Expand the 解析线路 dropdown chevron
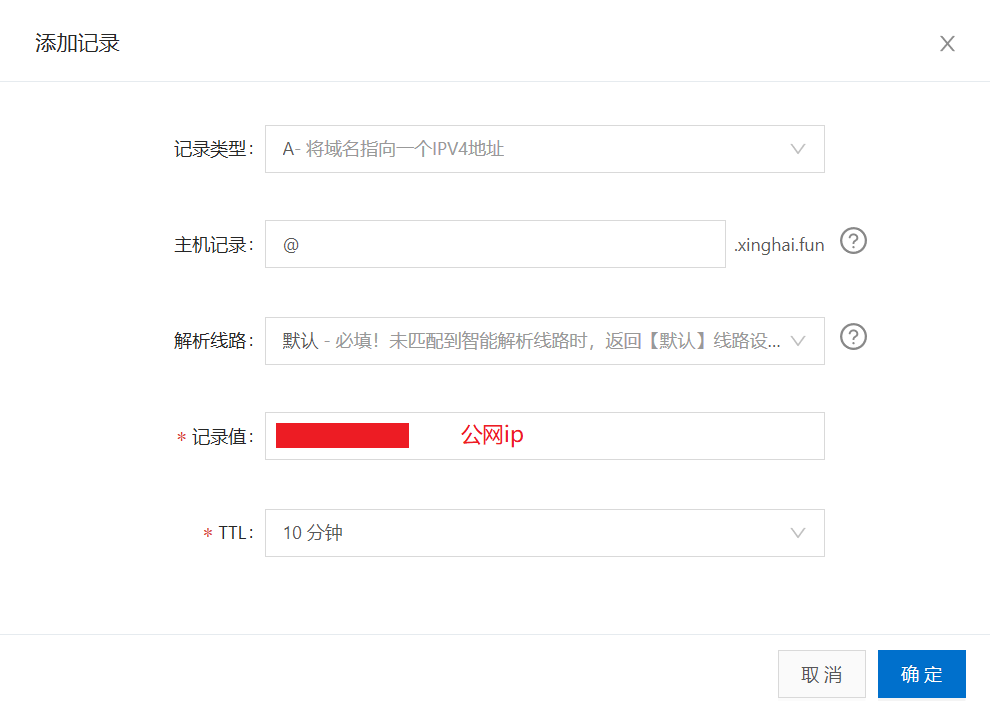This screenshot has width=990, height=709. tap(798, 341)
